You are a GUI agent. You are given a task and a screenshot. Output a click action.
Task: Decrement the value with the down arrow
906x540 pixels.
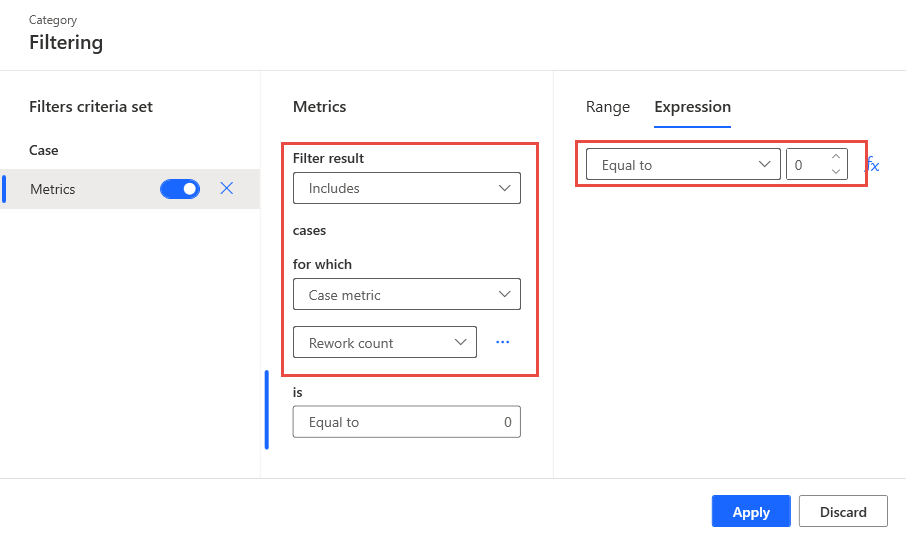[x=836, y=172]
